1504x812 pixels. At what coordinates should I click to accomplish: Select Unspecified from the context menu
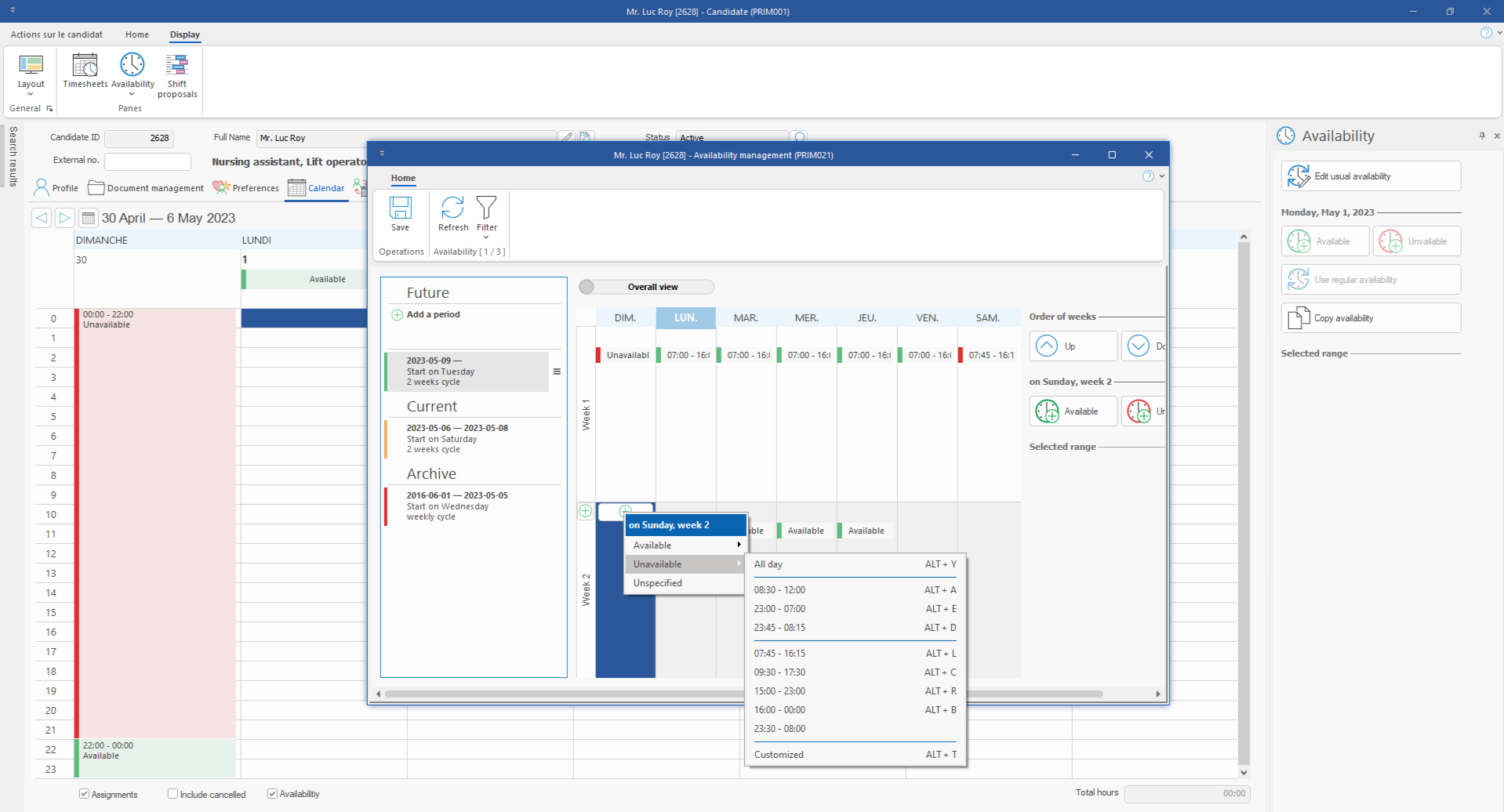[x=658, y=582]
